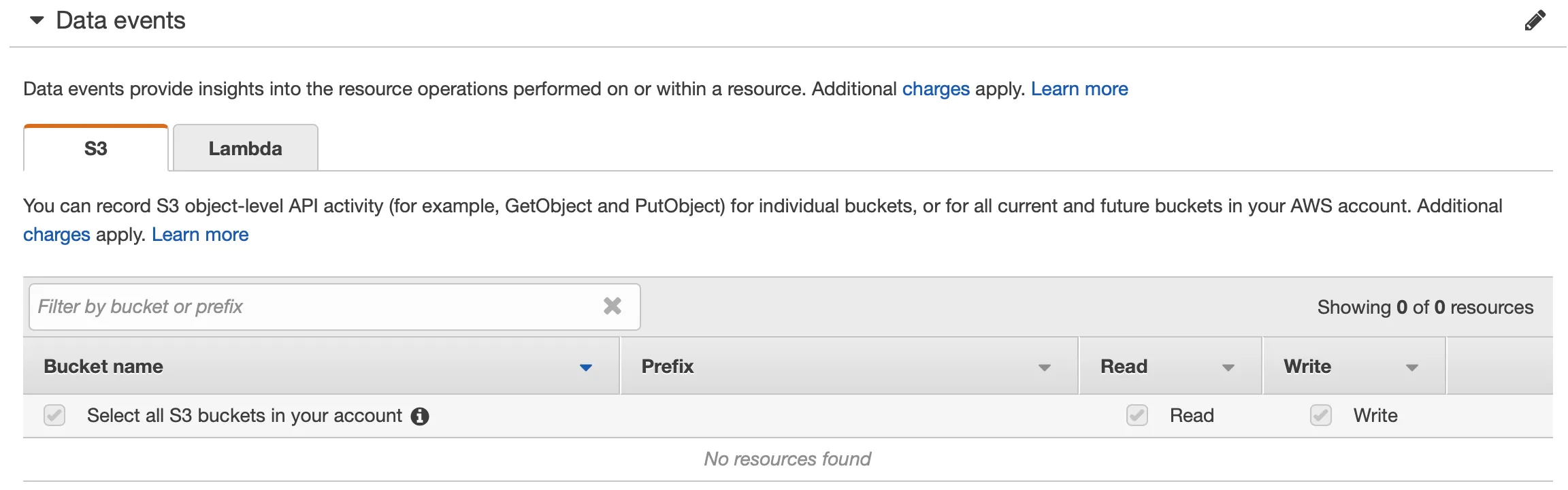Toggle Select all S3 buckets checkbox
This screenshot has height=490, width=1568.
pyautogui.click(x=54, y=415)
